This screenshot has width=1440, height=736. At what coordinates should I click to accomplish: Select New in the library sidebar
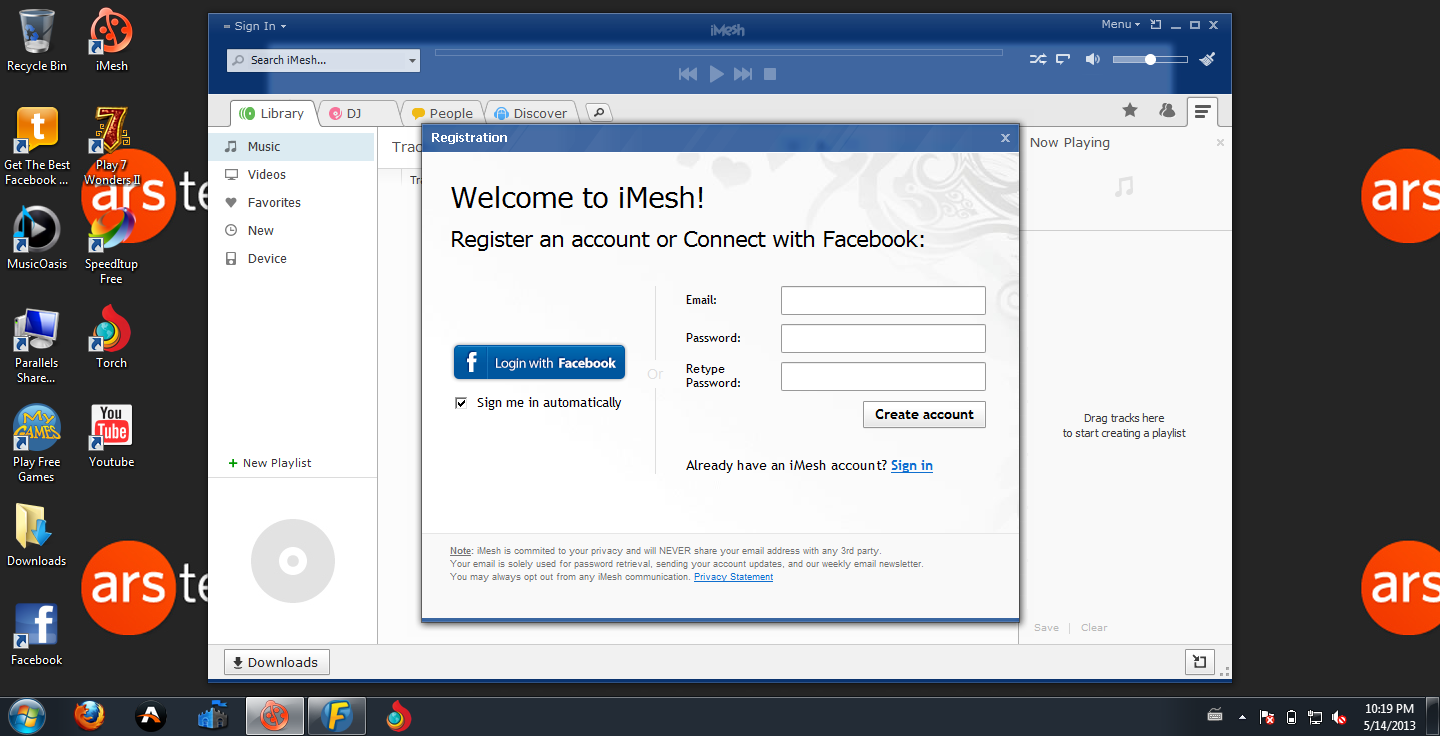click(292, 230)
